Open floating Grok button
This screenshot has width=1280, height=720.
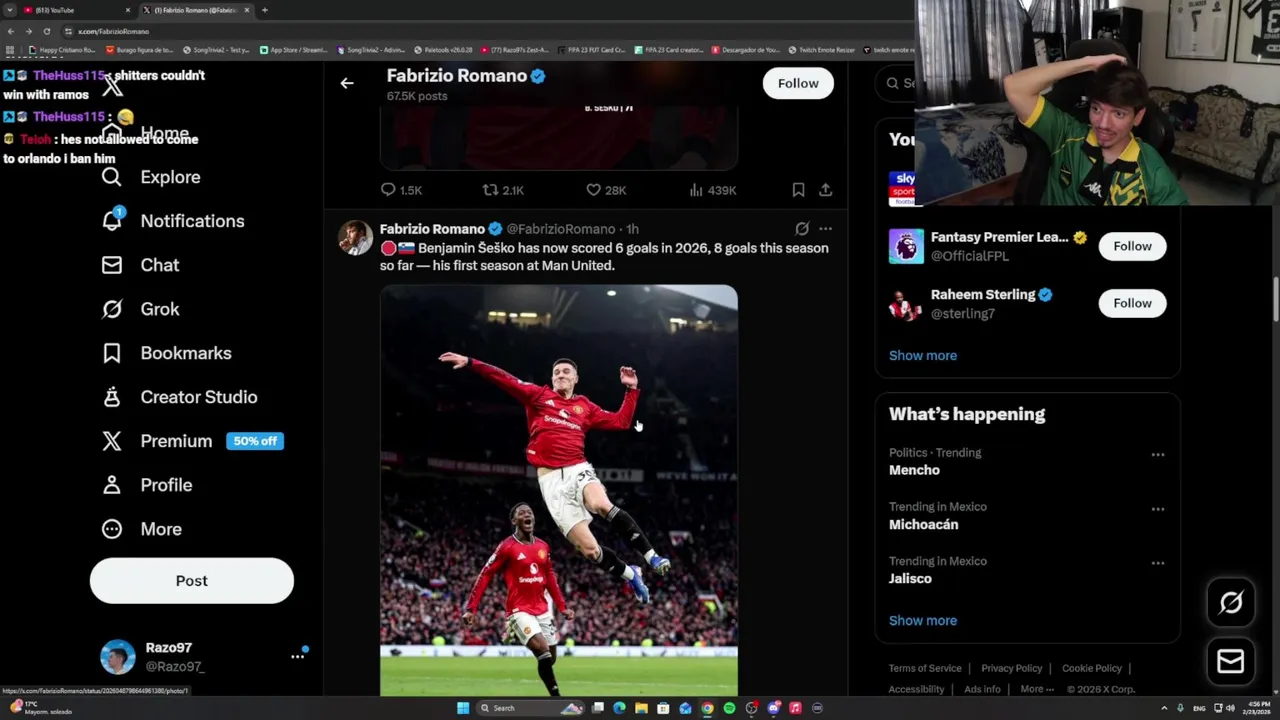pyautogui.click(x=1231, y=602)
